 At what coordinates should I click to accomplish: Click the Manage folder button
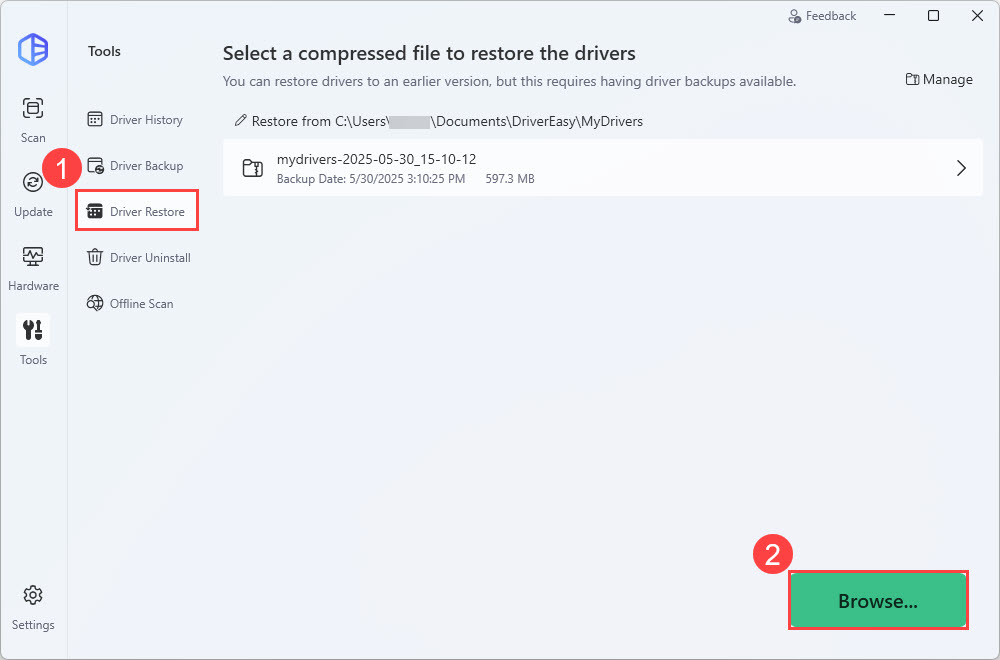tap(938, 80)
